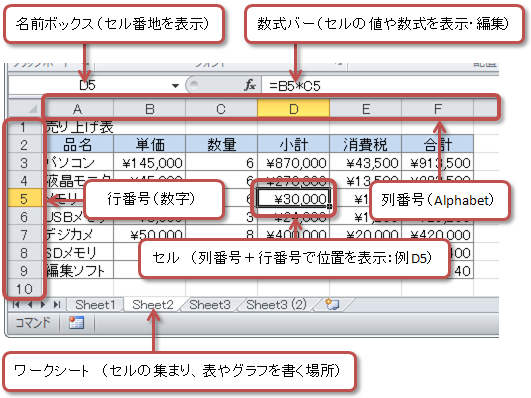Click the cell with ¥20,000

coord(366,234)
